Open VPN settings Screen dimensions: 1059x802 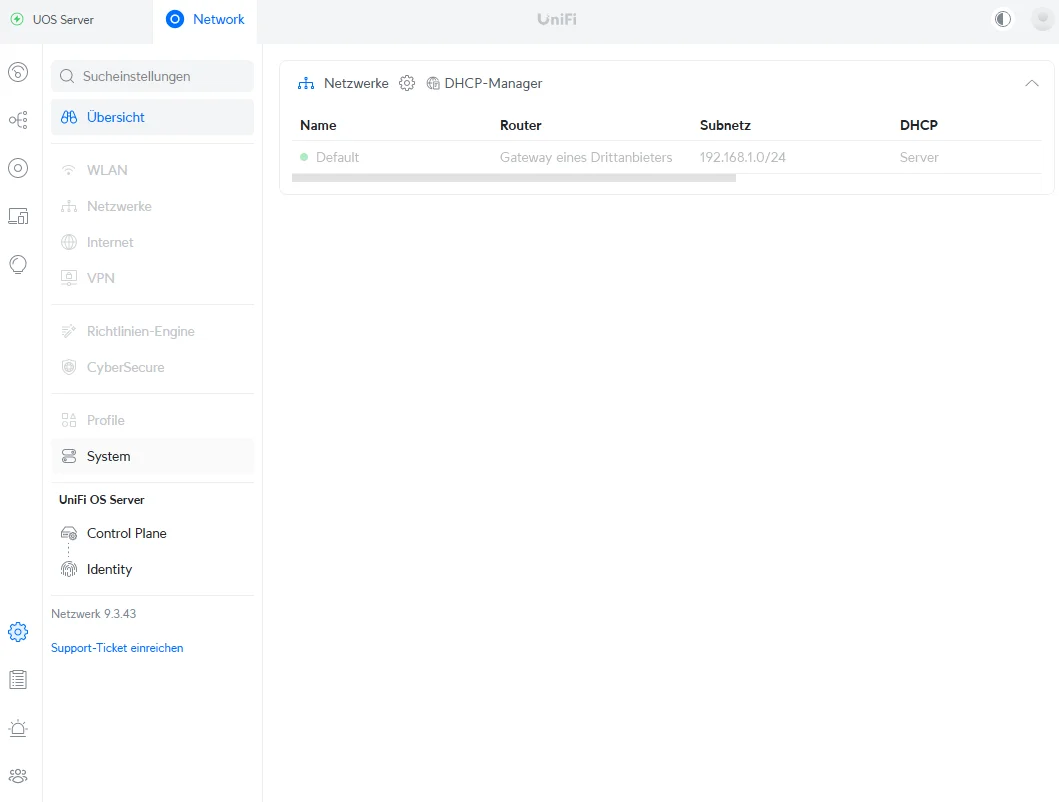click(153, 278)
